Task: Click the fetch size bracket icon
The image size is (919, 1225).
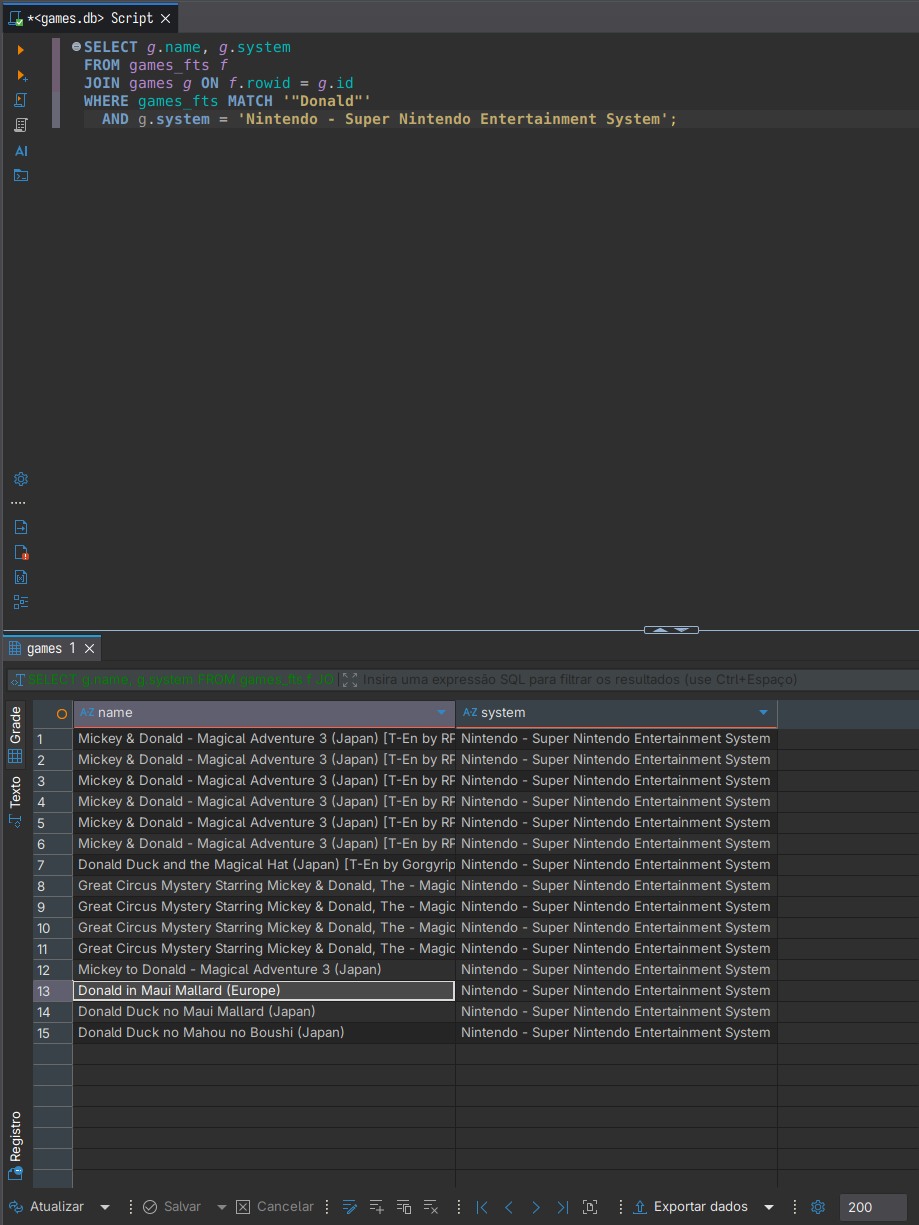Action: (590, 1207)
